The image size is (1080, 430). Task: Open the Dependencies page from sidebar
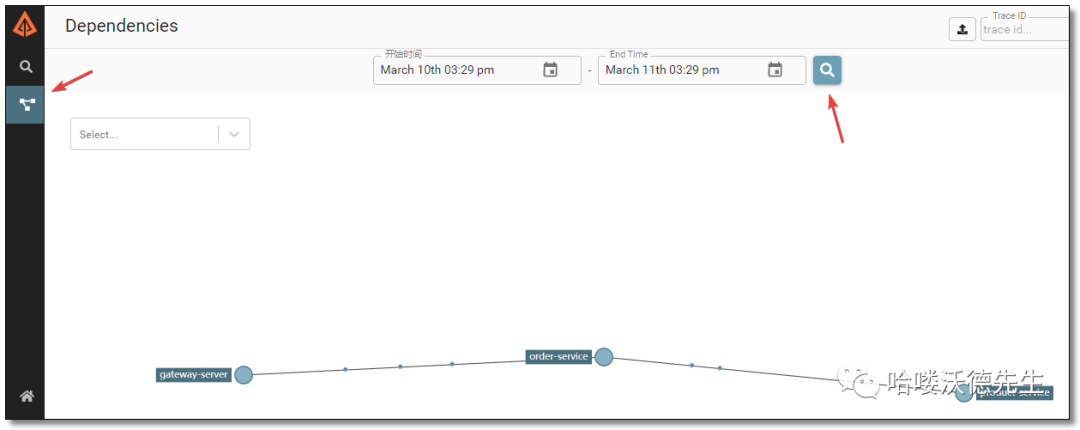(x=26, y=104)
